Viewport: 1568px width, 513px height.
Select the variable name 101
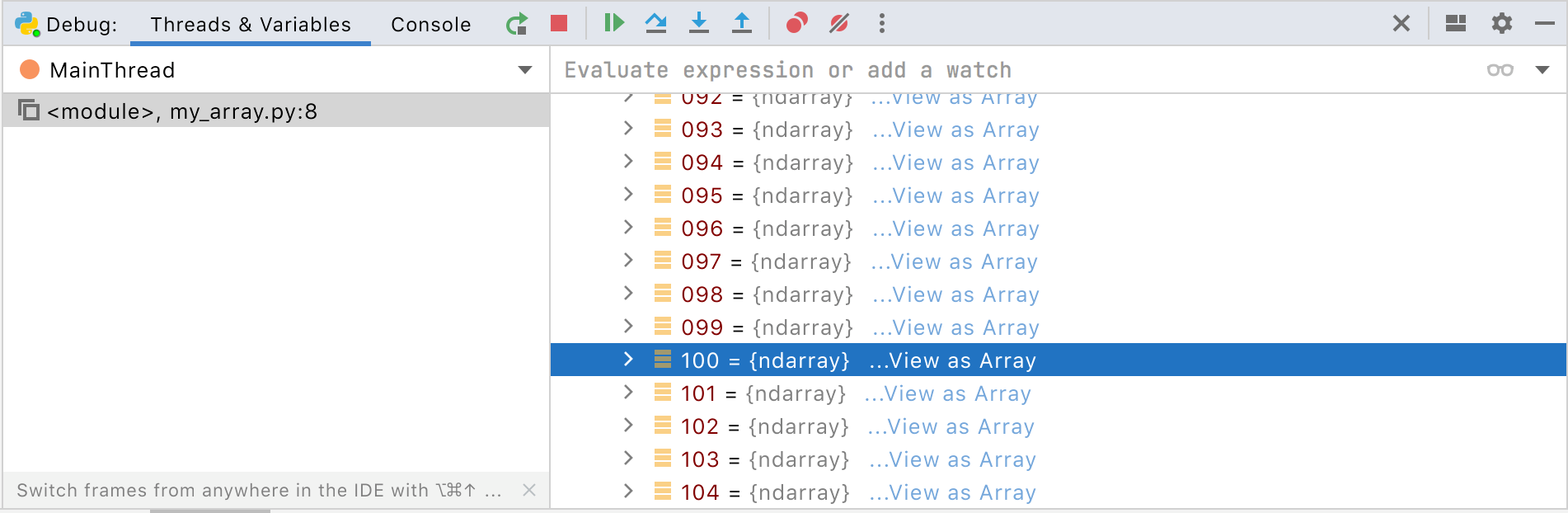pos(698,393)
